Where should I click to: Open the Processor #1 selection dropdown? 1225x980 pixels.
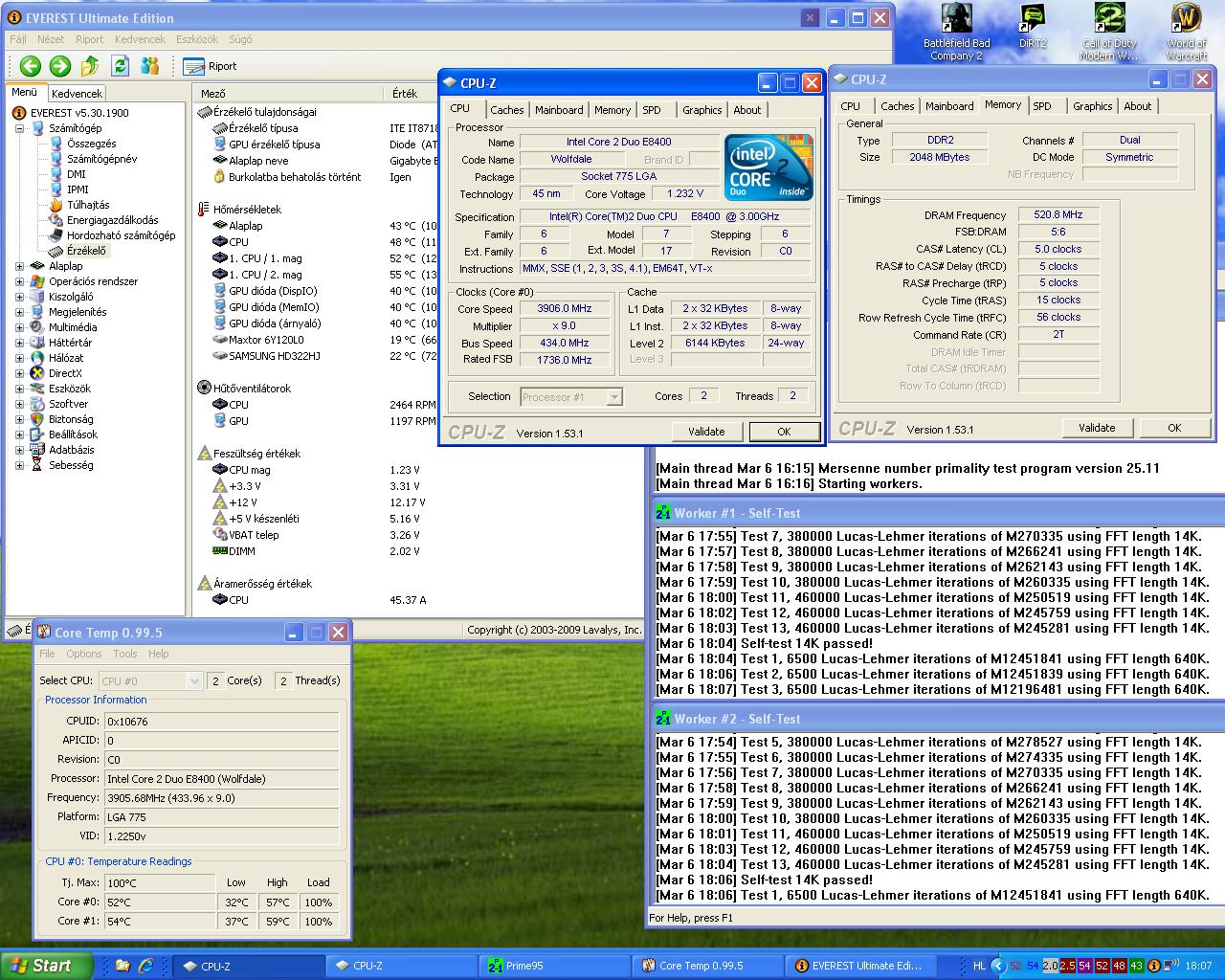pyautogui.click(x=571, y=397)
